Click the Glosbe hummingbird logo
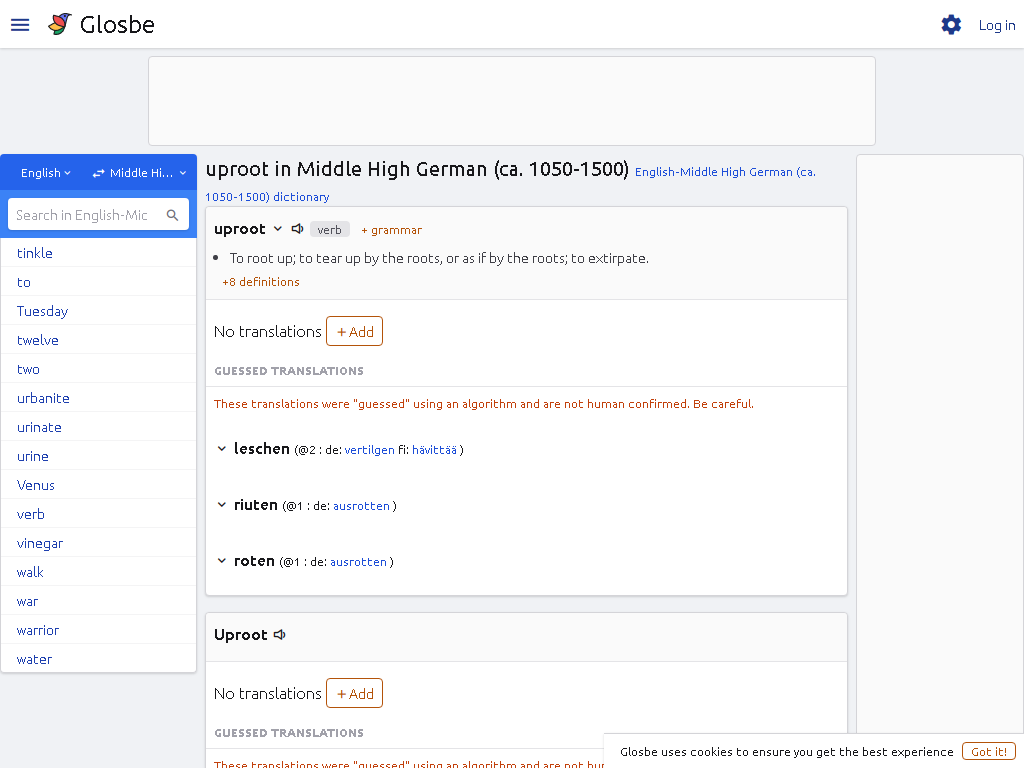The height and width of the screenshot is (768, 1024). pyautogui.click(x=60, y=25)
